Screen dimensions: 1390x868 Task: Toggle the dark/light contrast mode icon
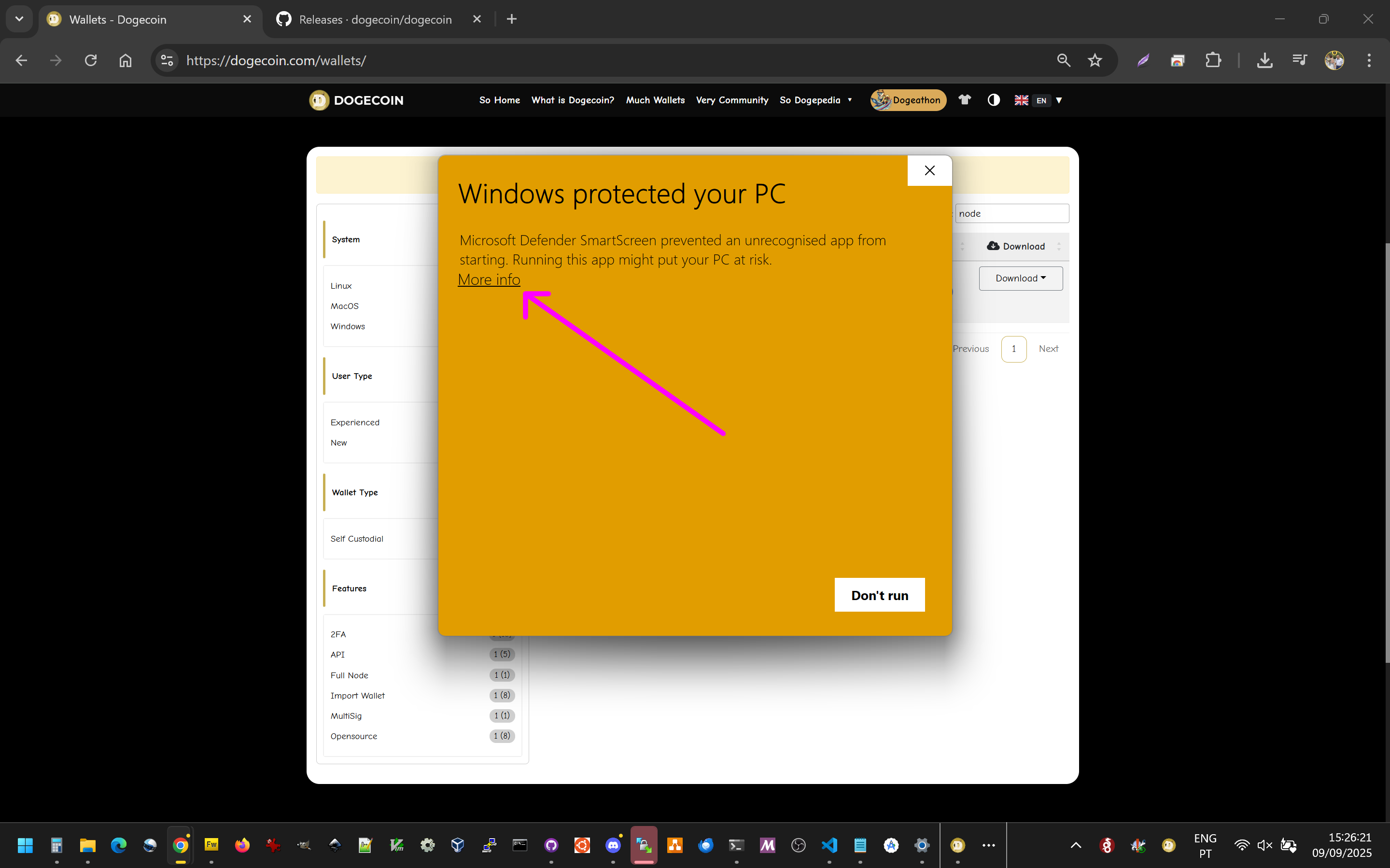click(x=993, y=100)
